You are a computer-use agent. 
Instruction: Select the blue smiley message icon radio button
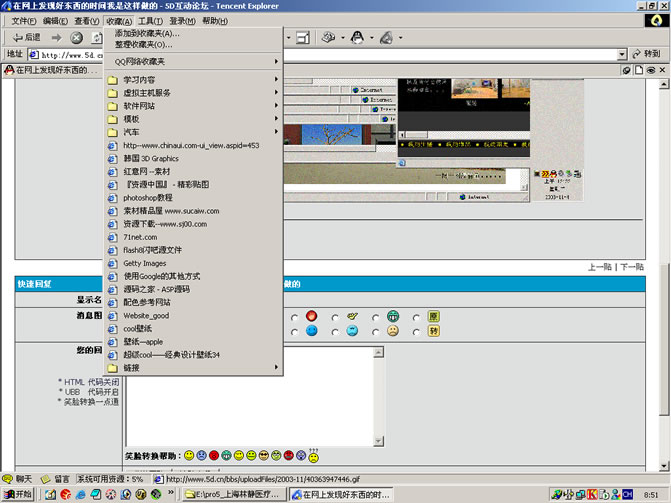(x=294, y=332)
